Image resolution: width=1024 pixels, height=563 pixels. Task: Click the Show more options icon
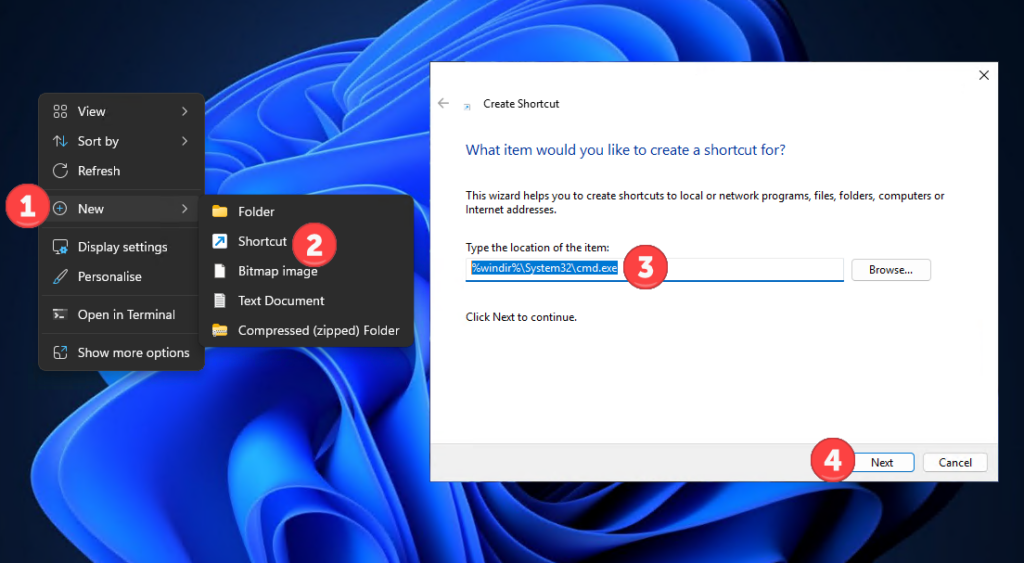tap(60, 353)
